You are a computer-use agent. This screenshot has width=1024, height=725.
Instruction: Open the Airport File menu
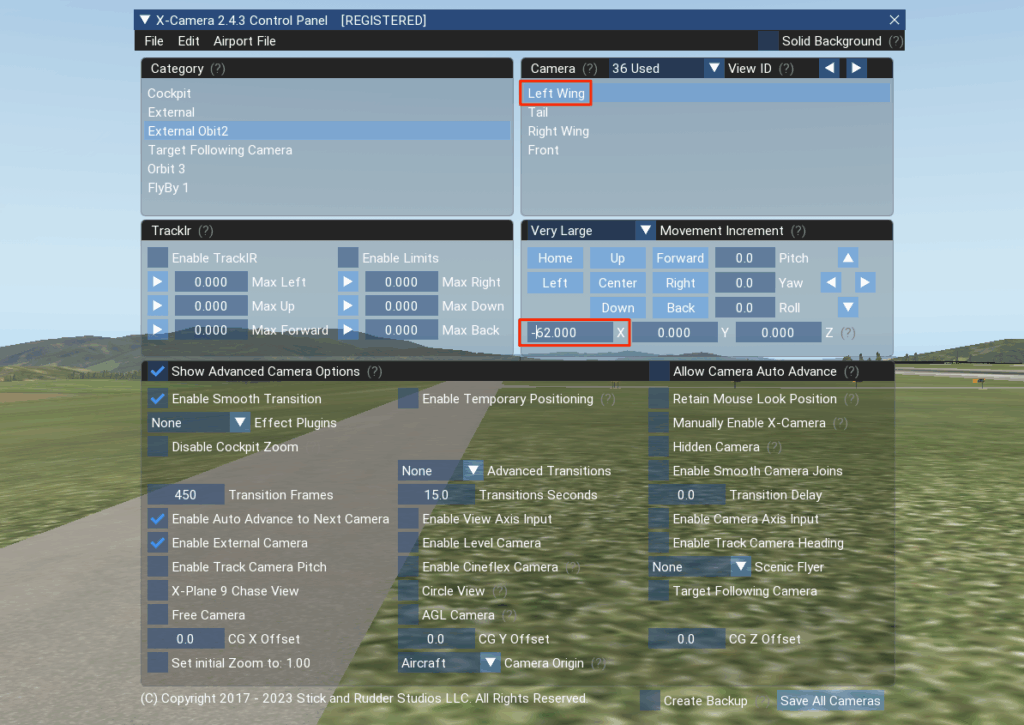point(244,41)
